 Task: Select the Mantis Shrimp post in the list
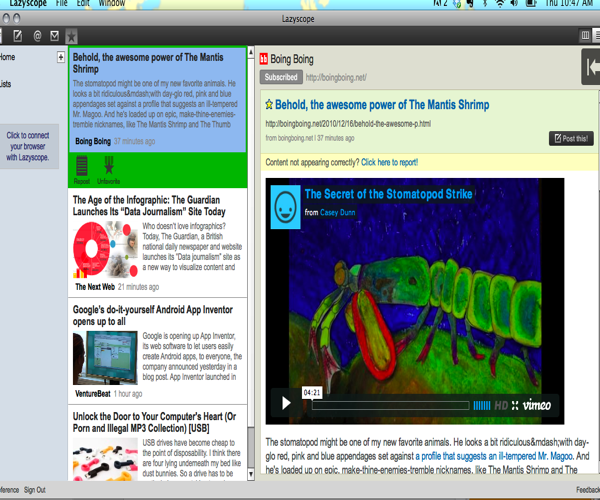(x=158, y=99)
